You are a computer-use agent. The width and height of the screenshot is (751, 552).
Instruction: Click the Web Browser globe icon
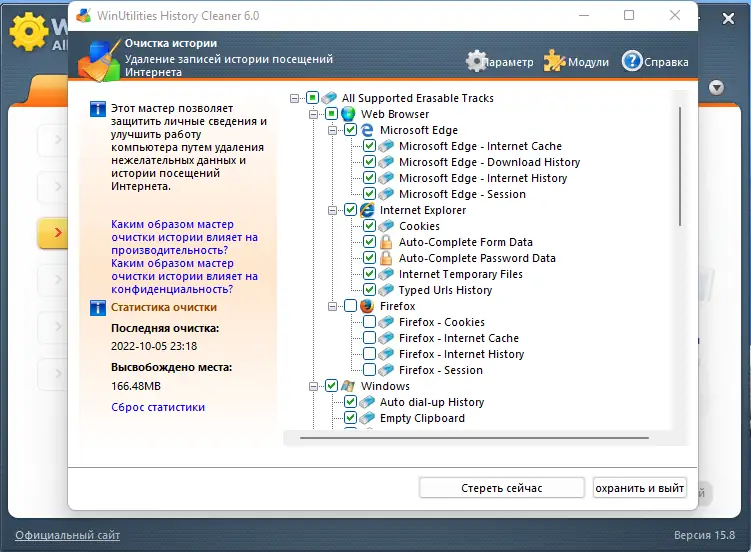348,114
